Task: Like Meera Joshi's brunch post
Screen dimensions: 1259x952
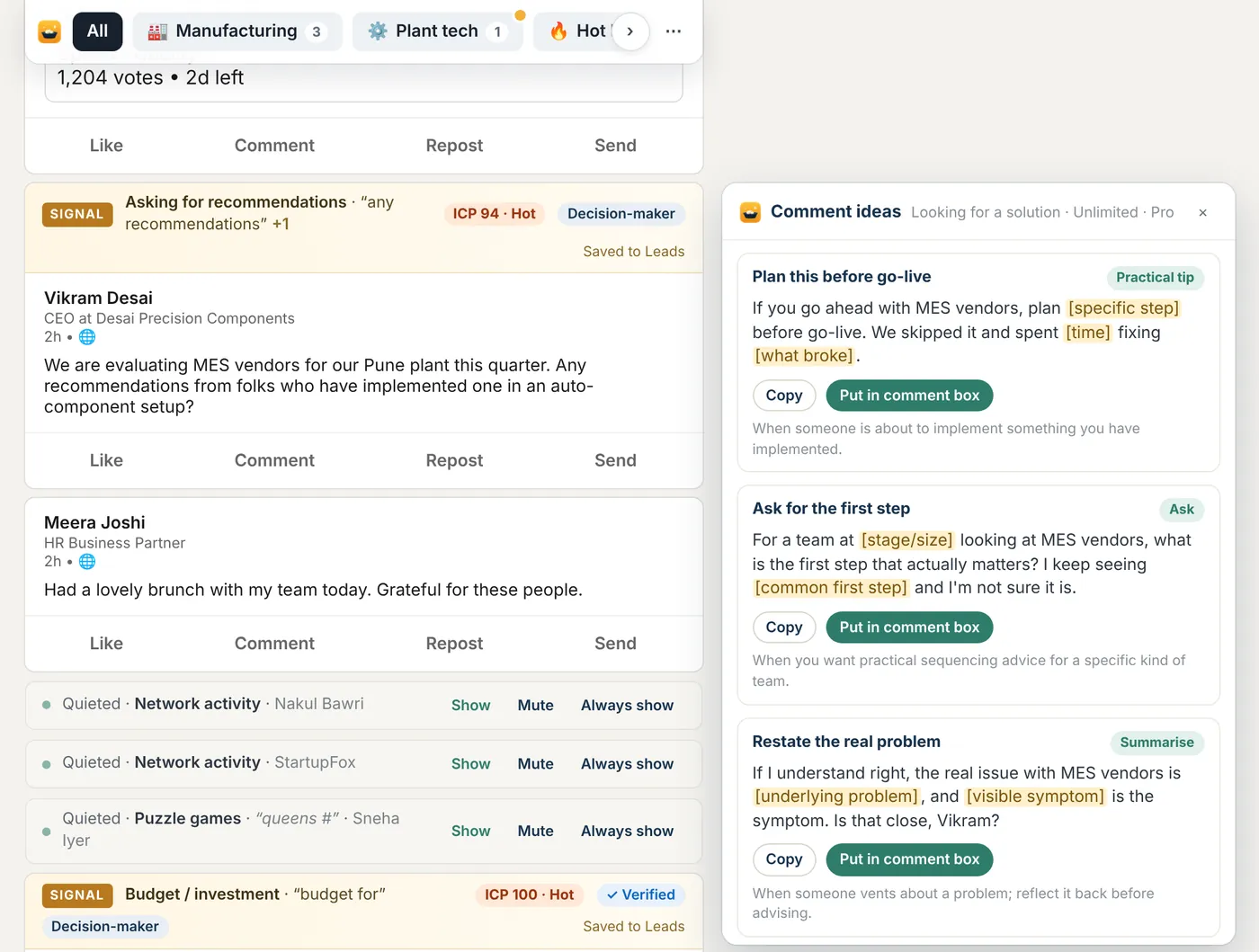Action: [106, 644]
